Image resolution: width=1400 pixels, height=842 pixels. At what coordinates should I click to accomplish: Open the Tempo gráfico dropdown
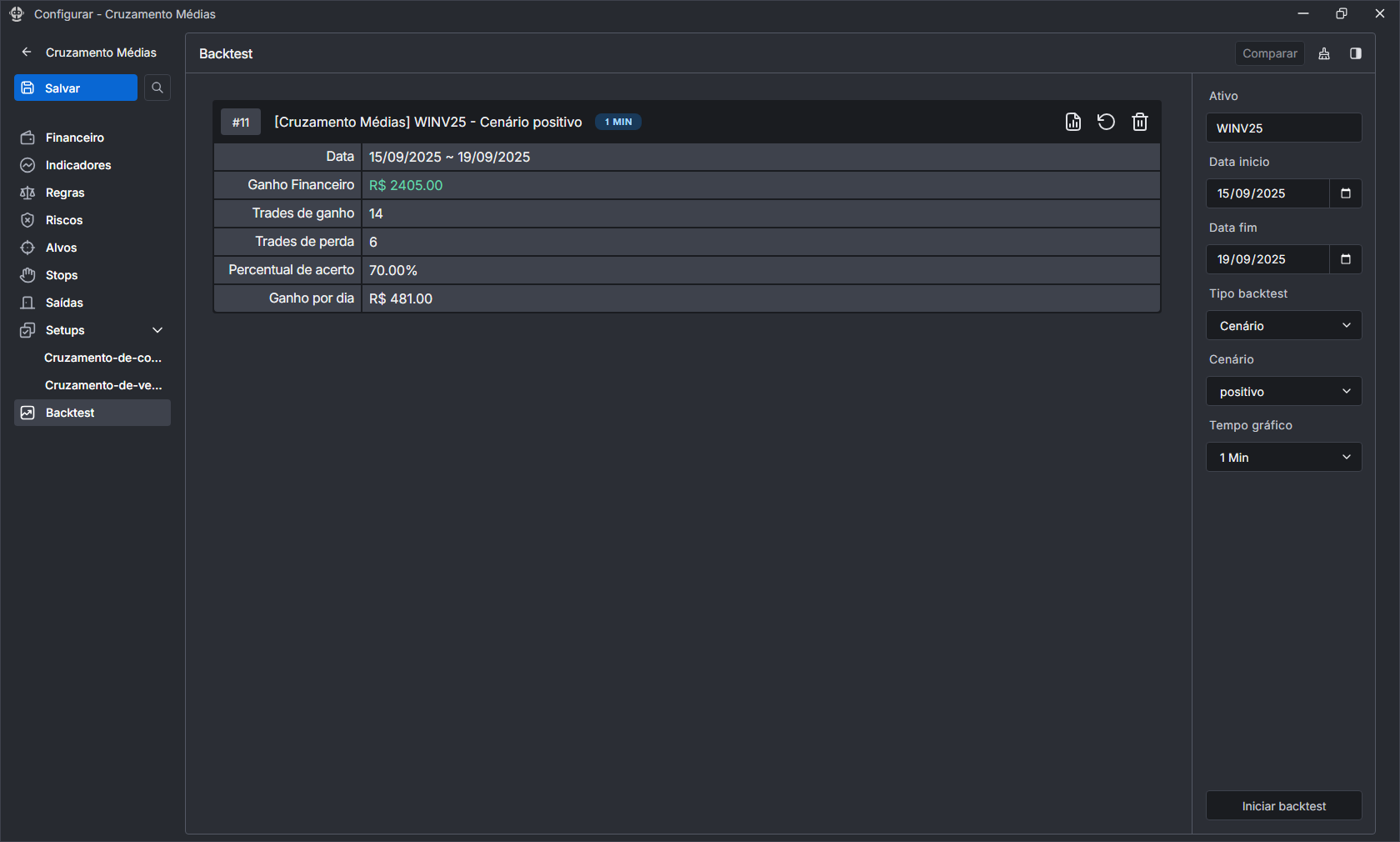[1283, 458]
